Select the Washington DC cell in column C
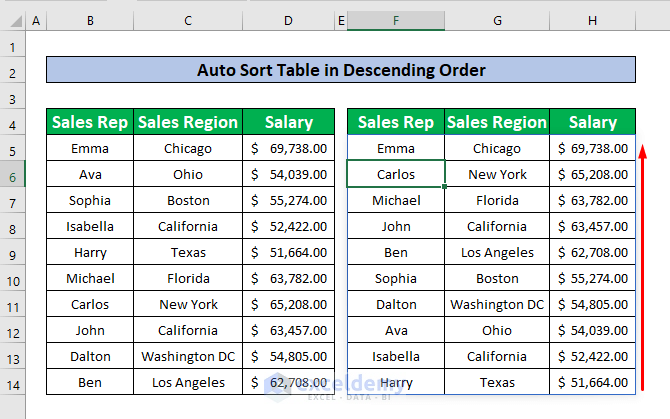This screenshot has width=670, height=419. (189, 356)
